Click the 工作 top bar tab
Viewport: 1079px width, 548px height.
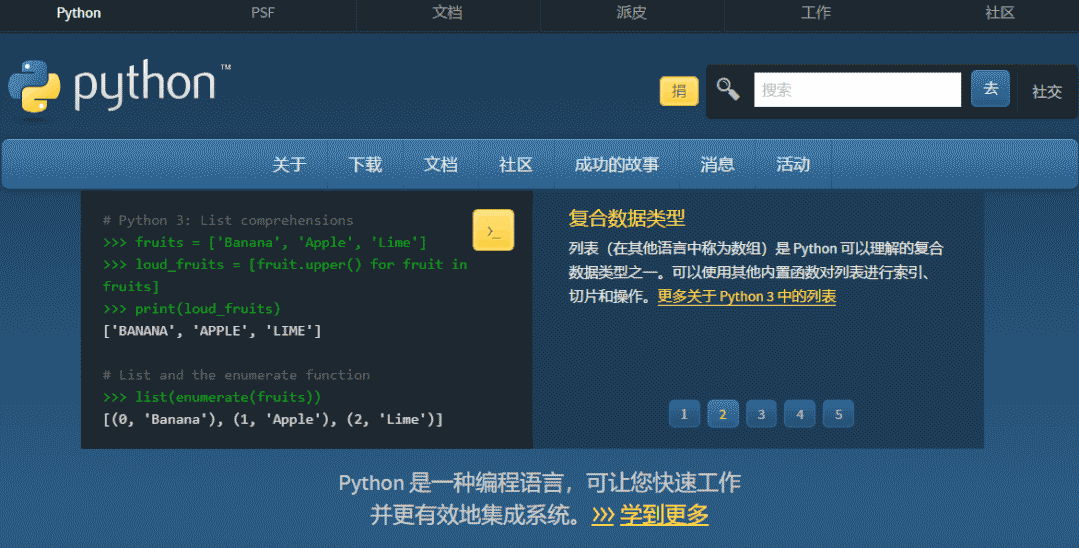[x=816, y=13]
